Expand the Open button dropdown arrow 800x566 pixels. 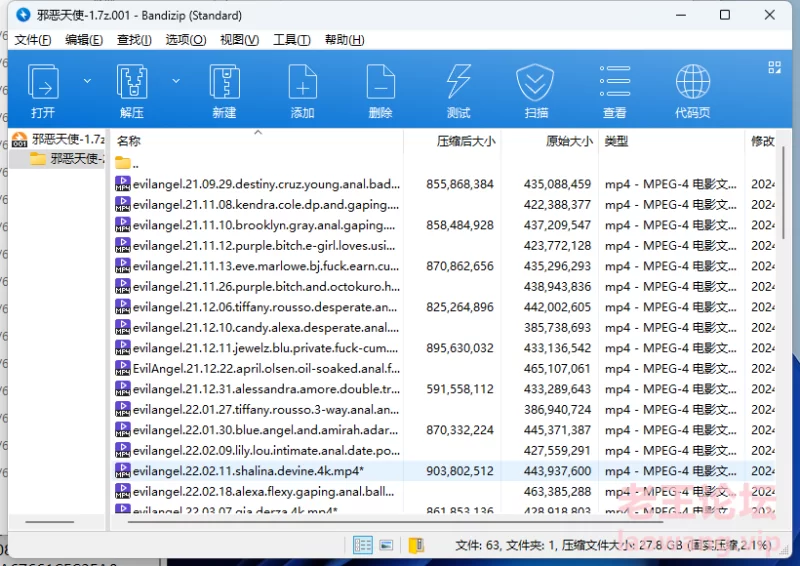tap(87, 81)
